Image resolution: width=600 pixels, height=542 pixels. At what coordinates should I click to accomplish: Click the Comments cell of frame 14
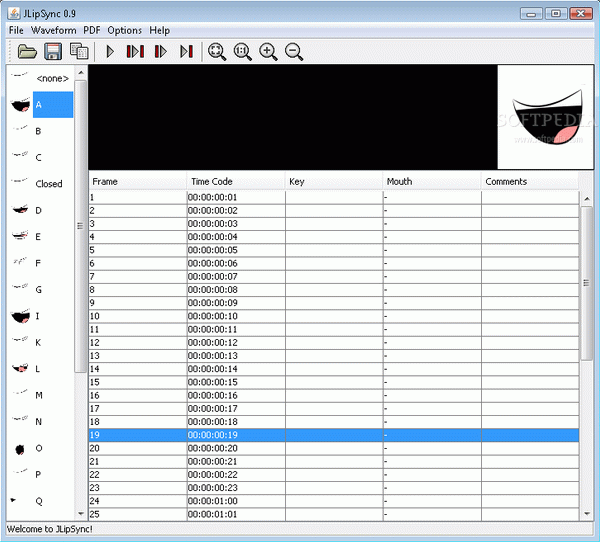tap(530, 369)
